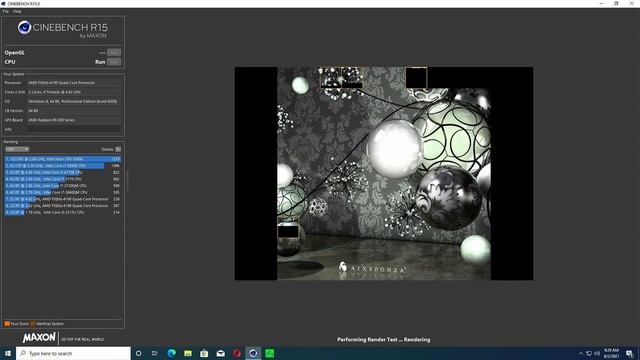The height and width of the screenshot is (360, 640).
Task: Click the GFX Board field value
Action: [74, 120]
